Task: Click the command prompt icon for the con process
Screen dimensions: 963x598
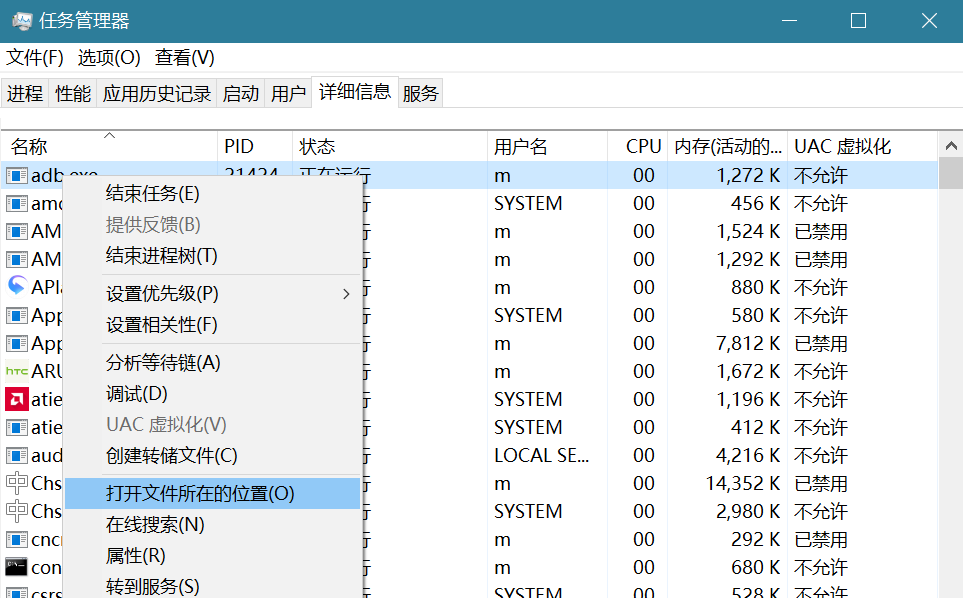Action: 14,566
